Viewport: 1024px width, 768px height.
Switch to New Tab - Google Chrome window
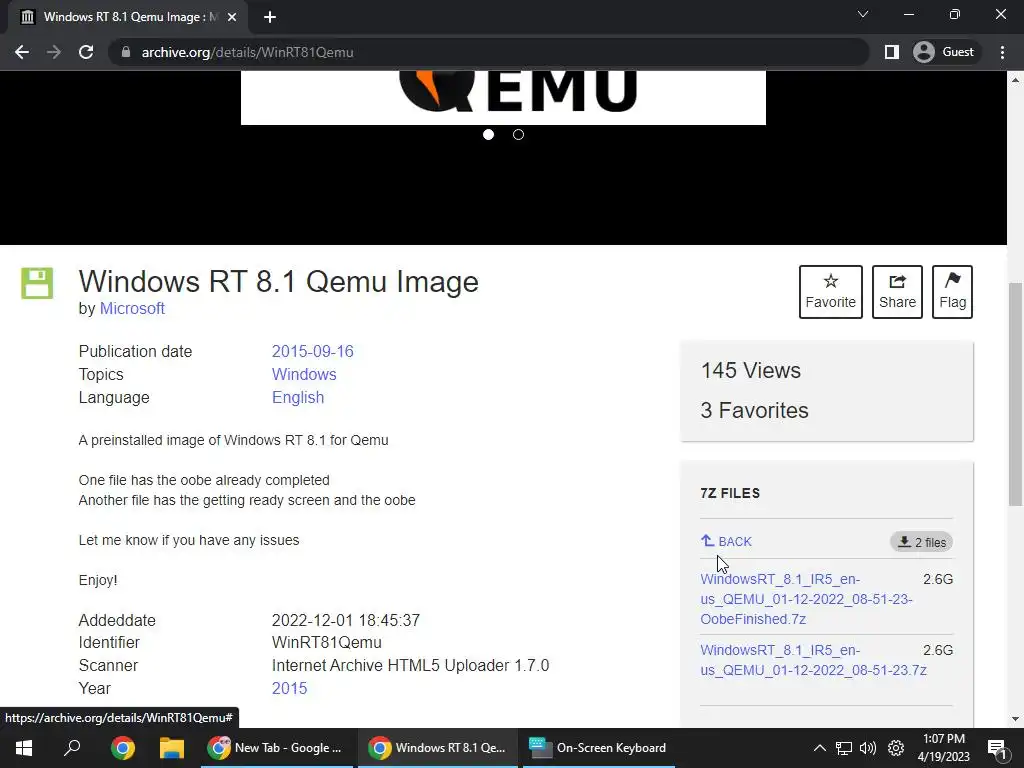[x=277, y=748]
